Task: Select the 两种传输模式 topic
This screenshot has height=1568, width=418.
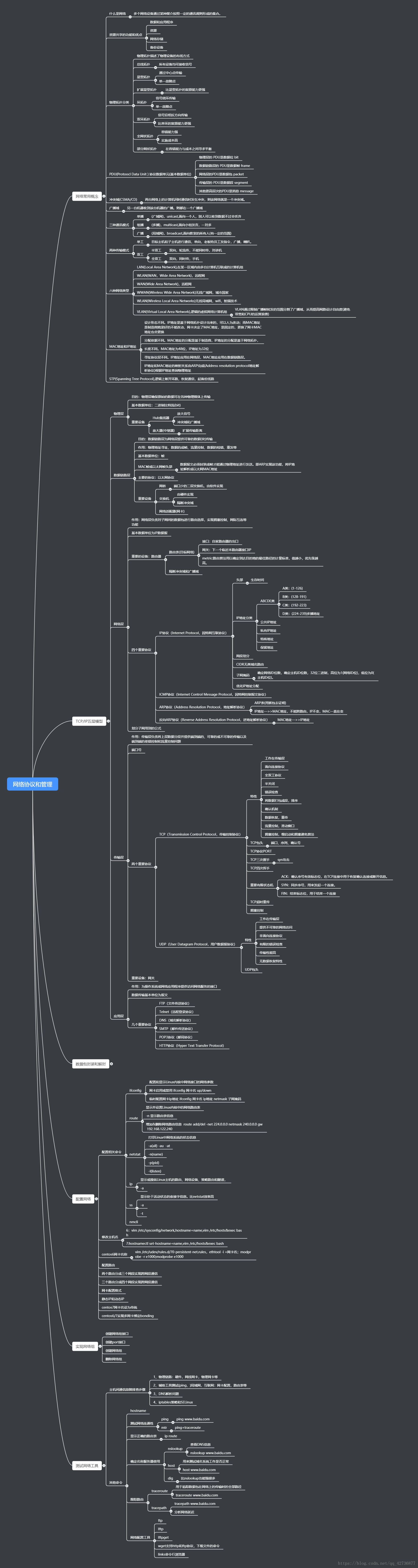Action: [119, 250]
